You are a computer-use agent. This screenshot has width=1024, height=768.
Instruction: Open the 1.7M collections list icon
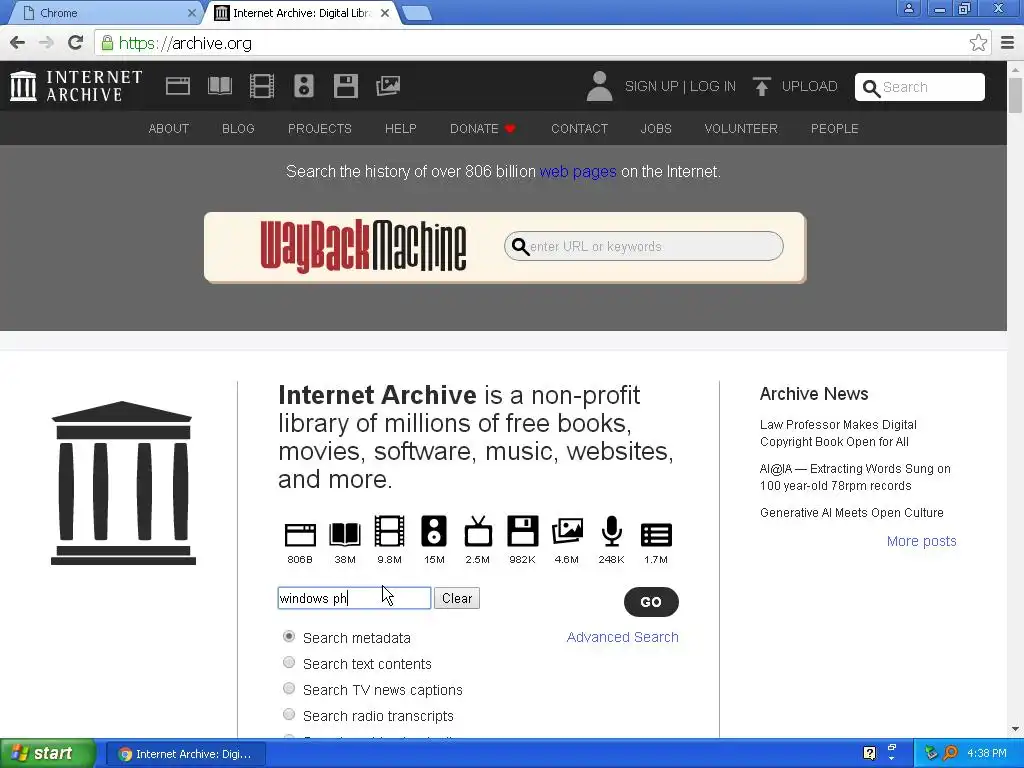pos(656,534)
